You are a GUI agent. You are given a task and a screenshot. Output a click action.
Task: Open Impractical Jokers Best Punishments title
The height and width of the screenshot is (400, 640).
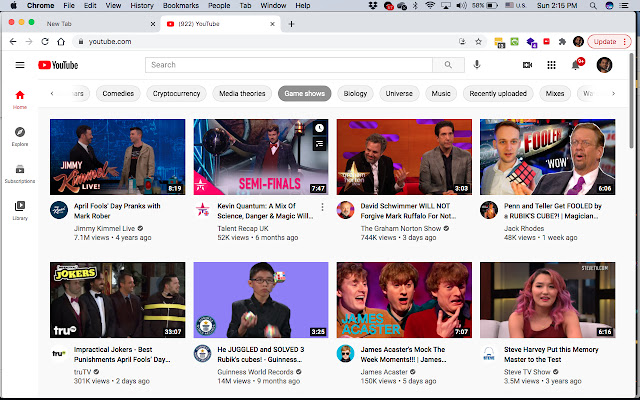(122, 355)
